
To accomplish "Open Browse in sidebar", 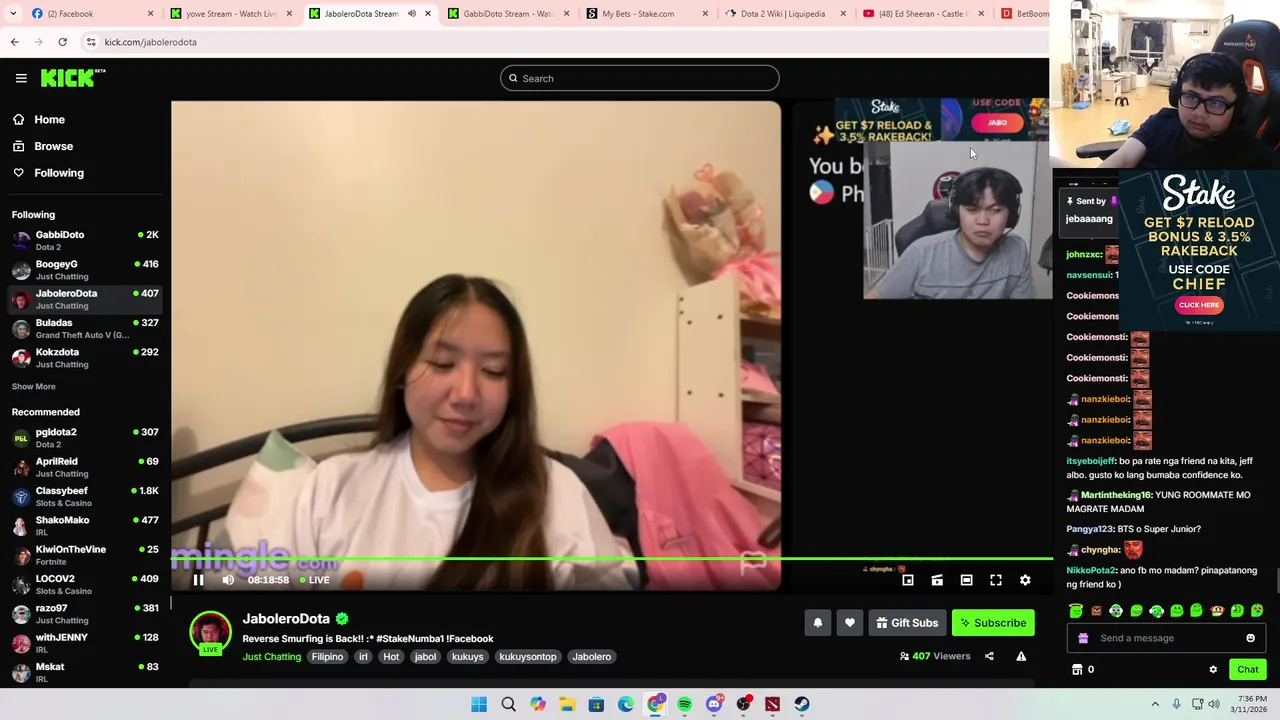I will coord(42,146).
